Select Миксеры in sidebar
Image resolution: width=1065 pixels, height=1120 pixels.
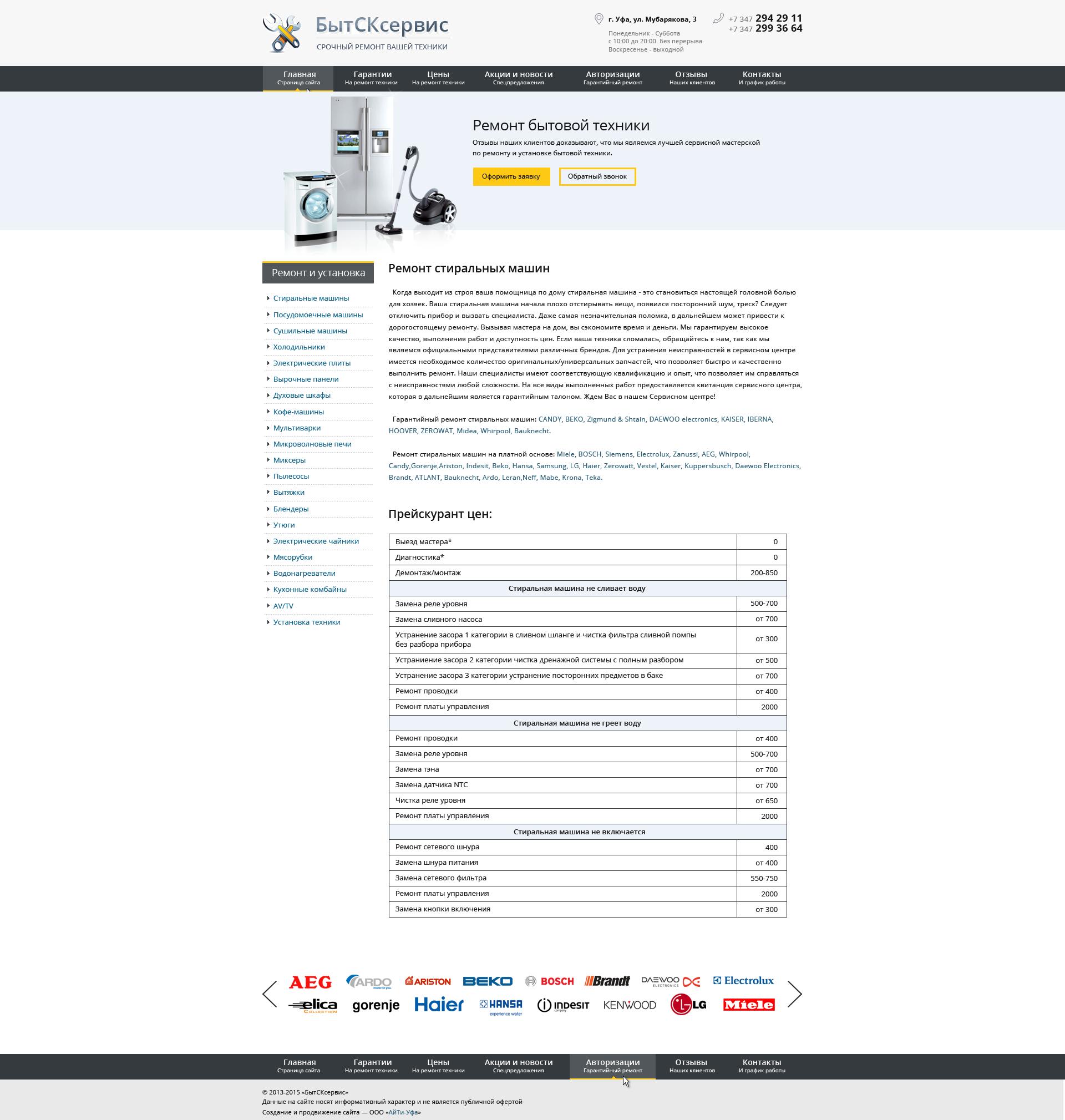pyautogui.click(x=290, y=460)
